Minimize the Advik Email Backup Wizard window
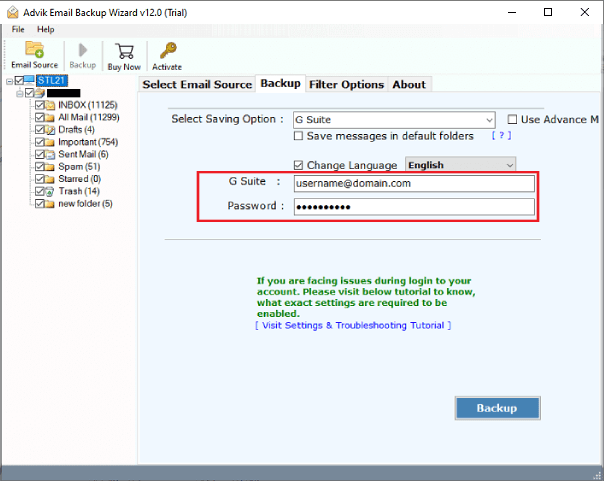Image resolution: width=604 pixels, height=481 pixels. coord(512,12)
